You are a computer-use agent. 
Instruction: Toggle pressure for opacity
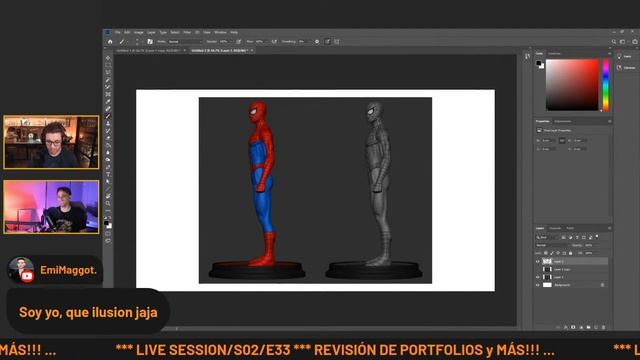tap(239, 42)
